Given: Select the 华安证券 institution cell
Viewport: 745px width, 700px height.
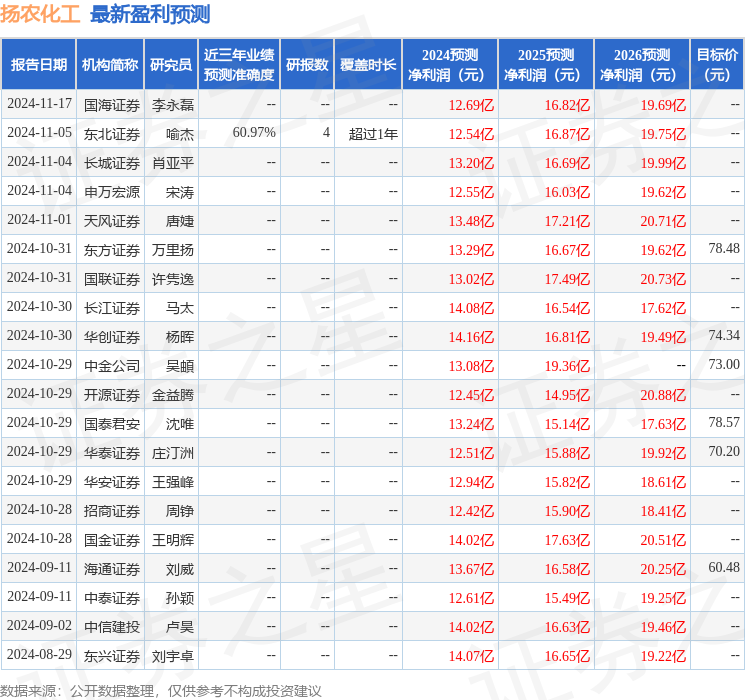Looking at the screenshot, I should (x=112, y=482).
